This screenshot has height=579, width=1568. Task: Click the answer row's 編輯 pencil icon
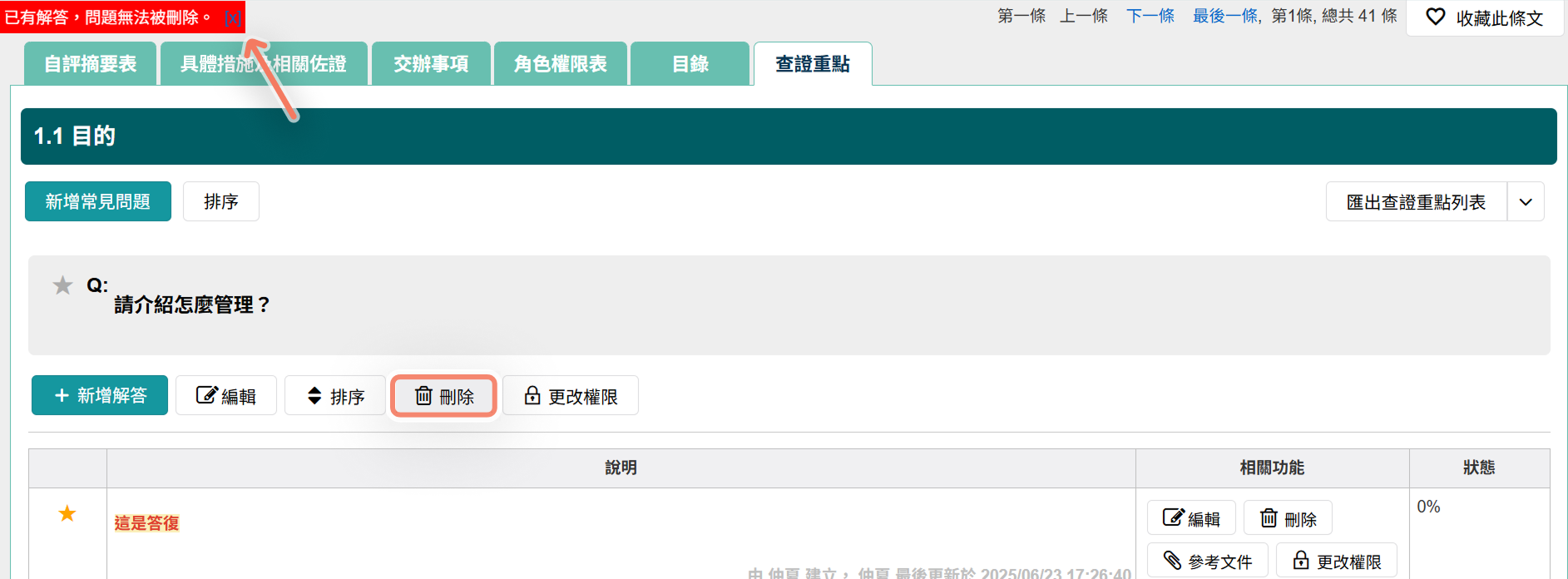(1173, 518)
